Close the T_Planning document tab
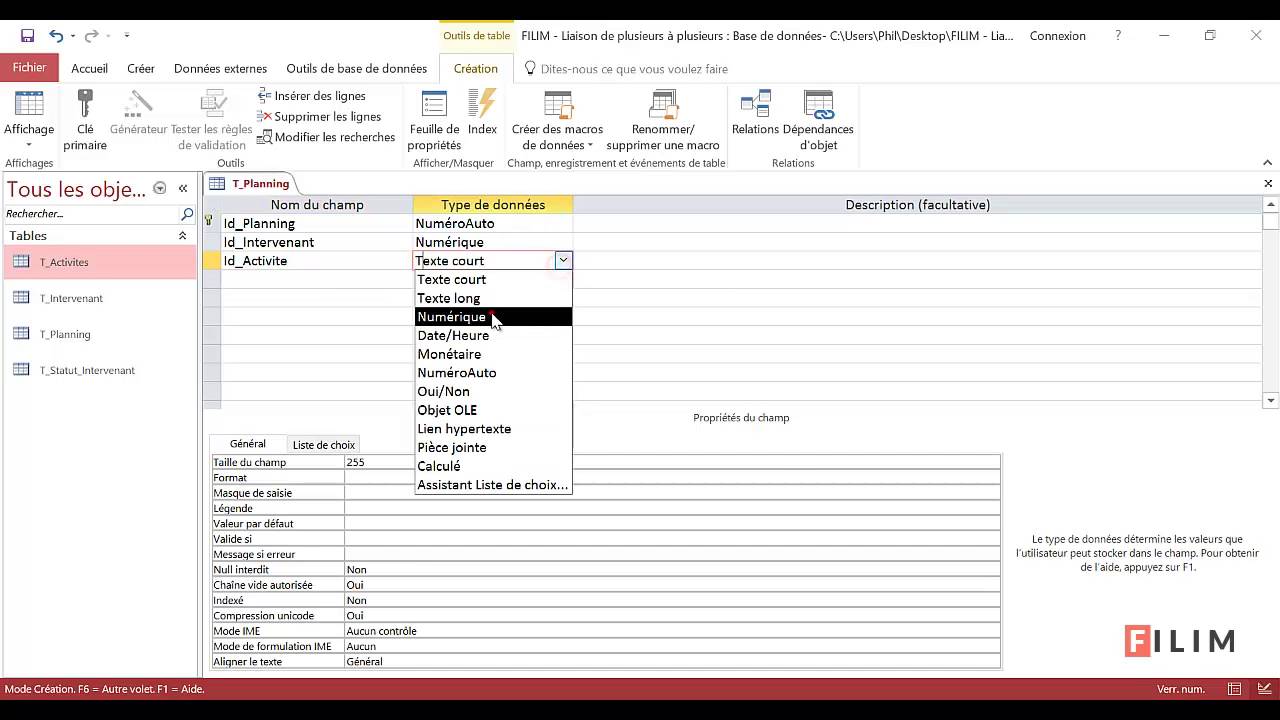 click(1268, 183)
